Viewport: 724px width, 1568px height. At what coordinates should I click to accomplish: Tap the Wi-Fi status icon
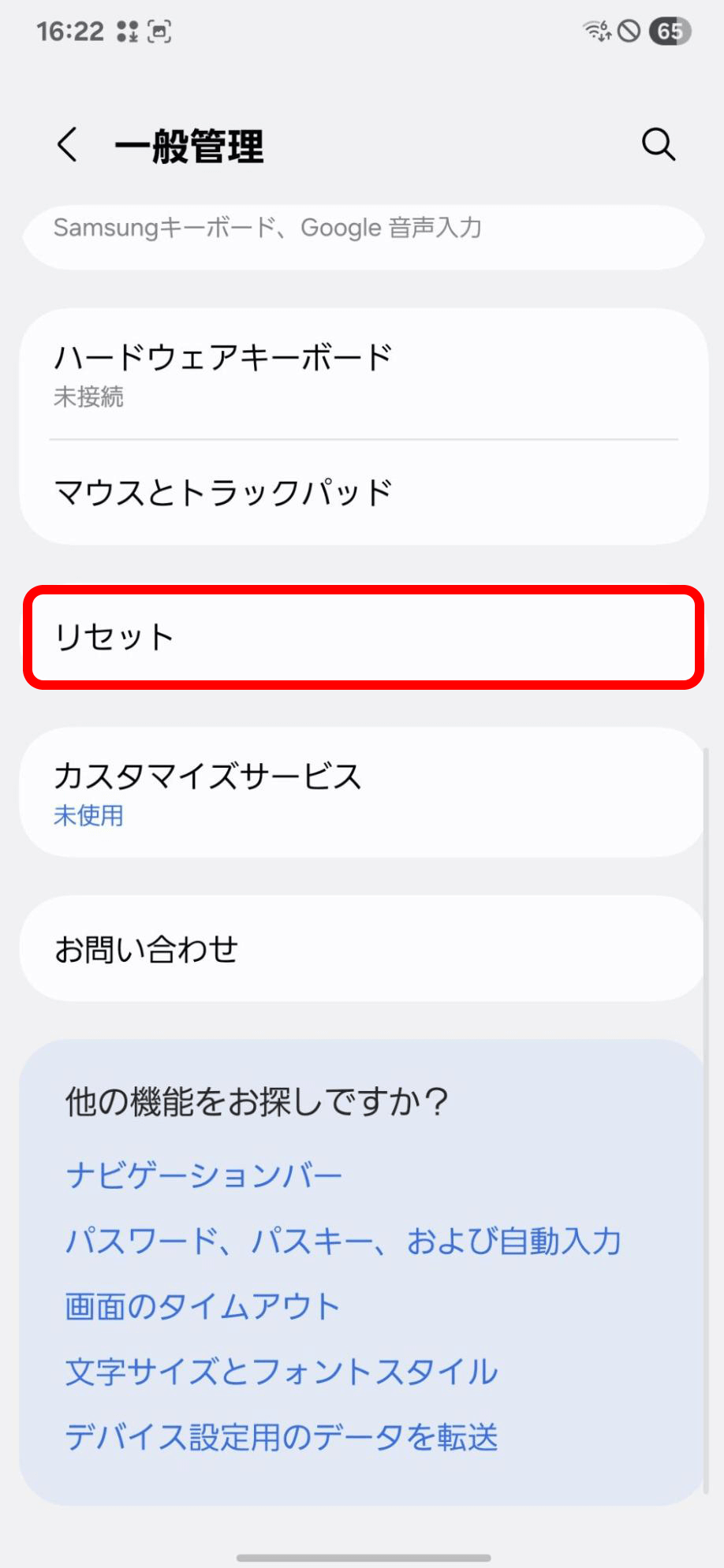[x=597, y=32]
